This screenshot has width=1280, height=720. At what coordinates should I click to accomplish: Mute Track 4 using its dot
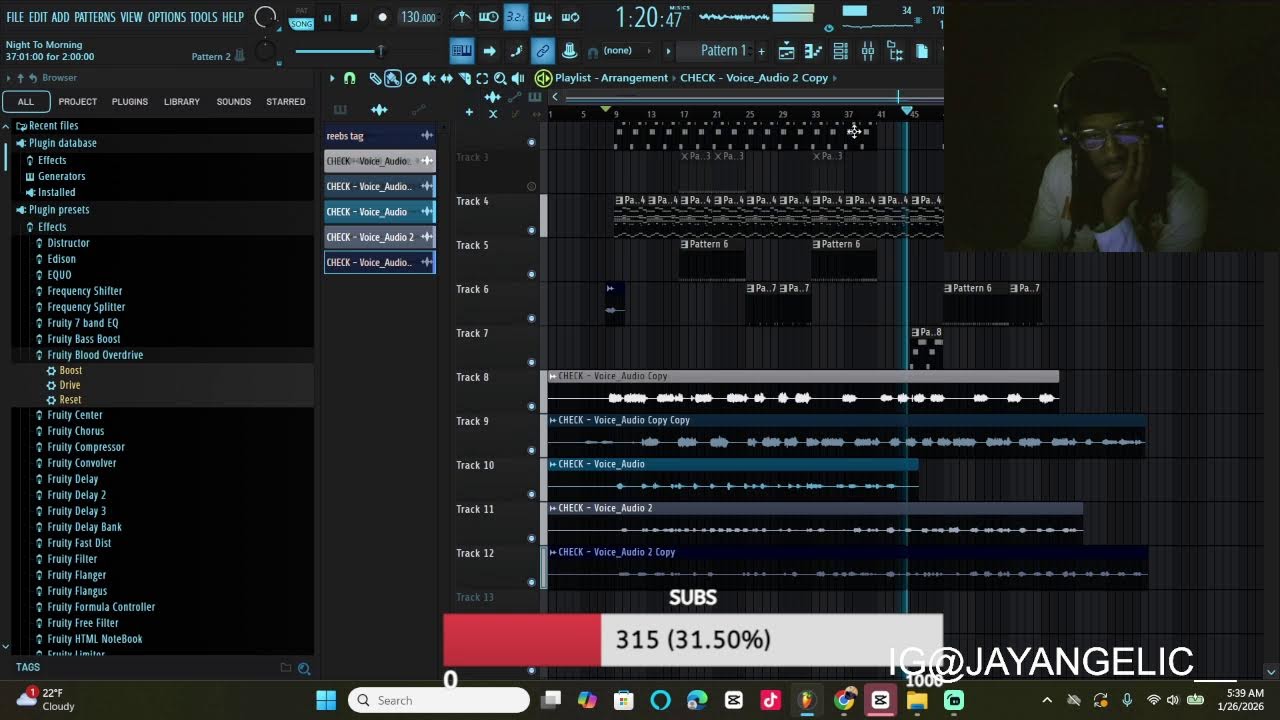coord(531,230)
